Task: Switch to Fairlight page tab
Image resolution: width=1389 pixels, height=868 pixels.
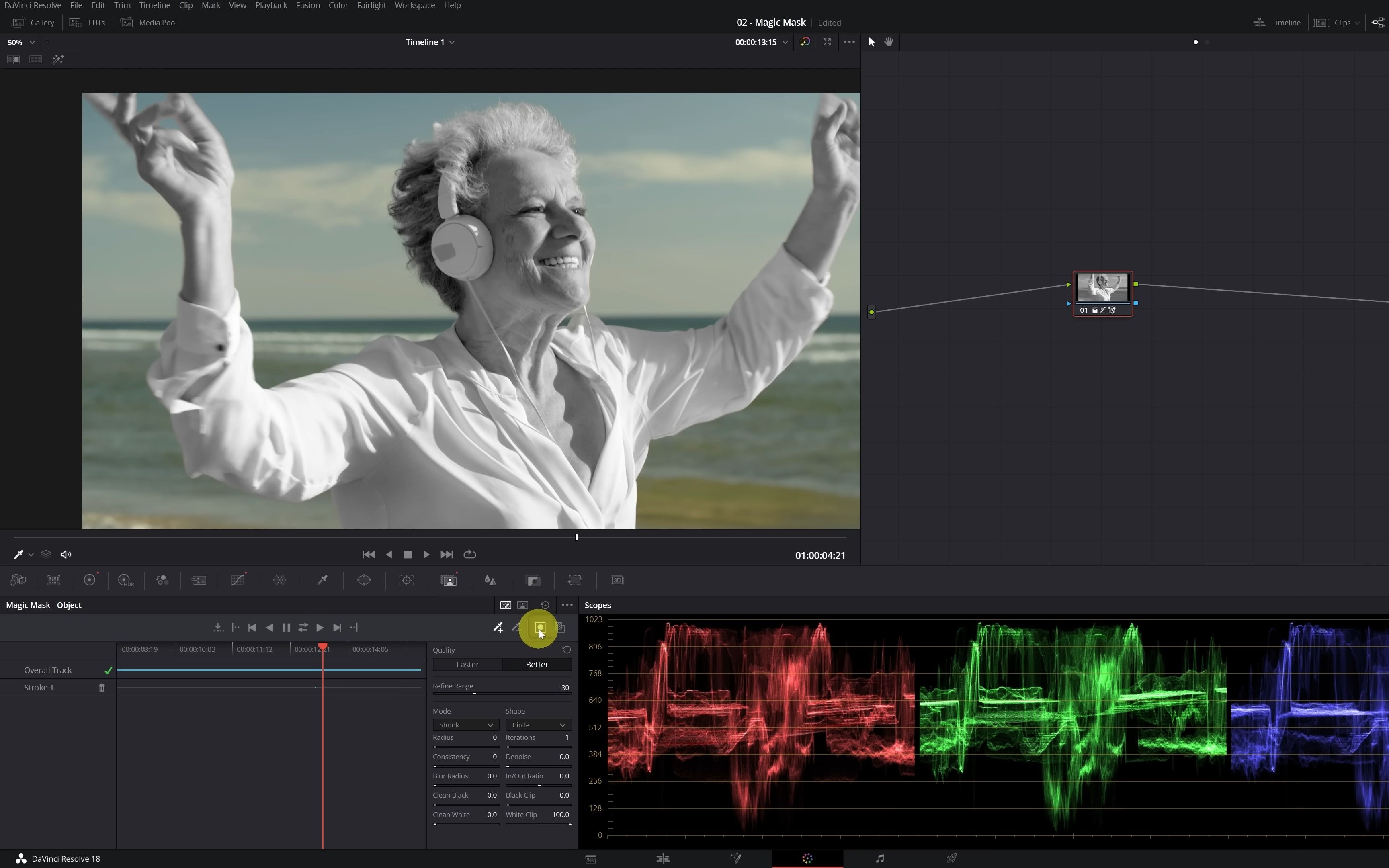Action: point(879,859)
